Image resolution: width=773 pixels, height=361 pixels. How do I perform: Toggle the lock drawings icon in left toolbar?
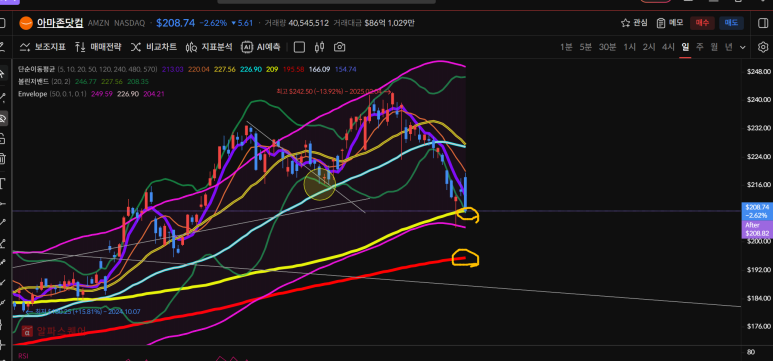tap(2, 139)
